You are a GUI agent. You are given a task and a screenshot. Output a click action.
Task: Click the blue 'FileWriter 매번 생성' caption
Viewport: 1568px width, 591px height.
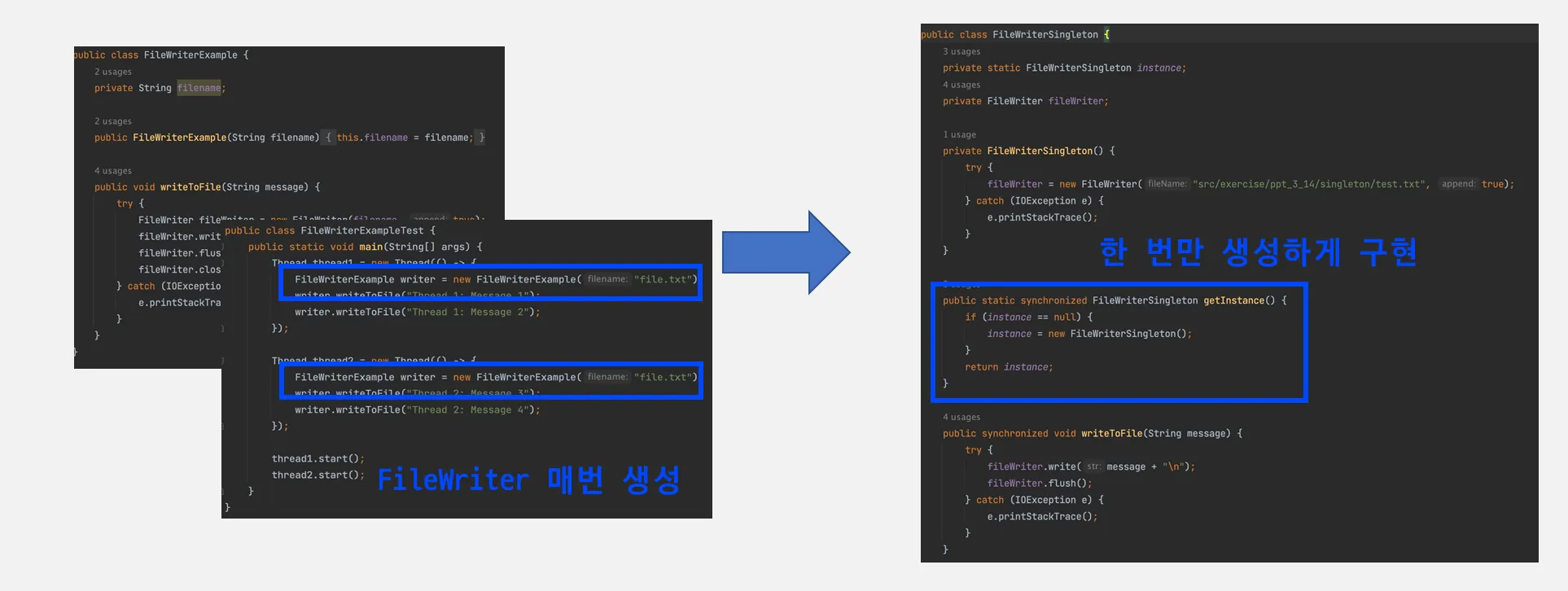[x=529, y=479]
